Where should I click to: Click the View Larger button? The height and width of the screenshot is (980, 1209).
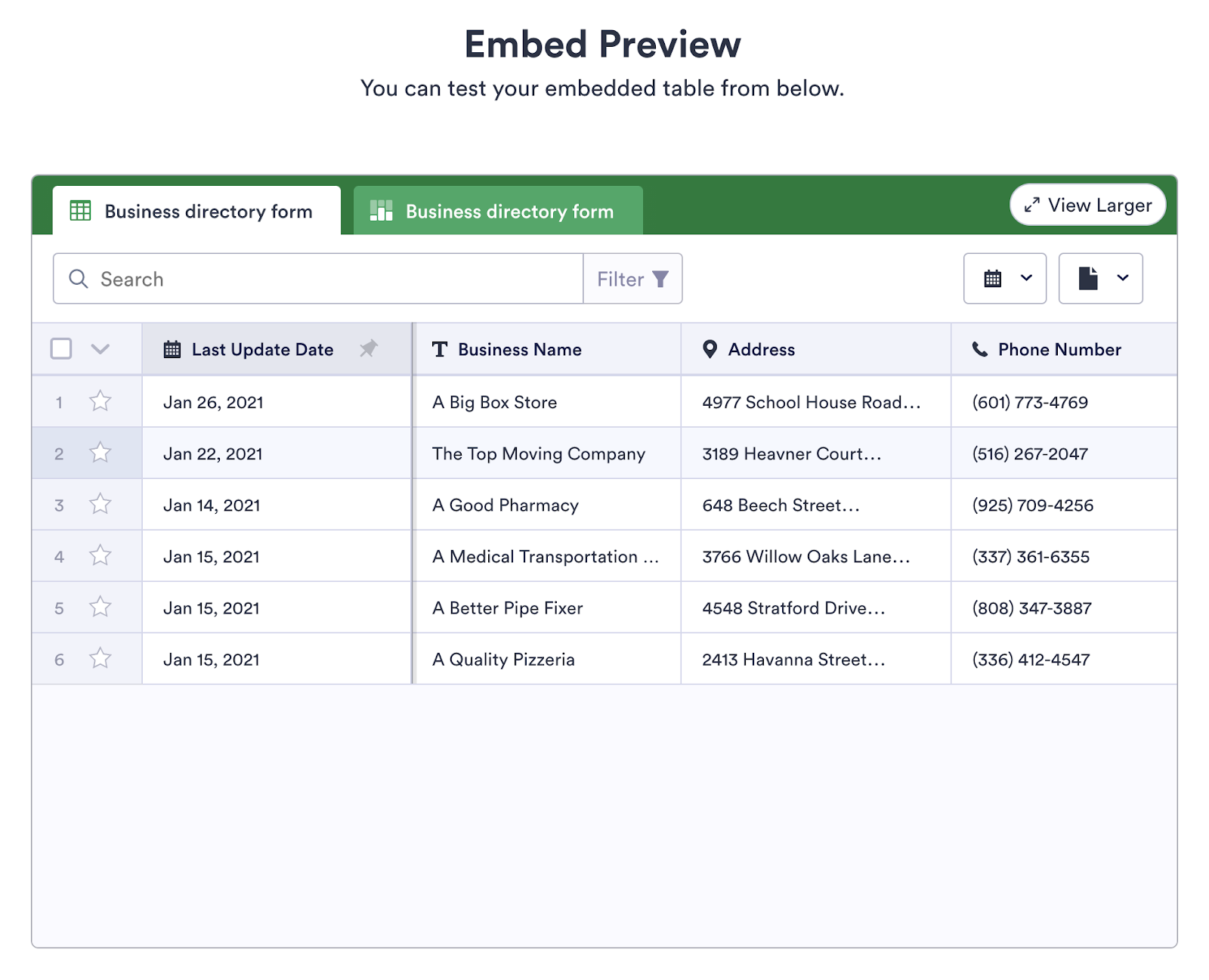click(x=1087, y=205)
